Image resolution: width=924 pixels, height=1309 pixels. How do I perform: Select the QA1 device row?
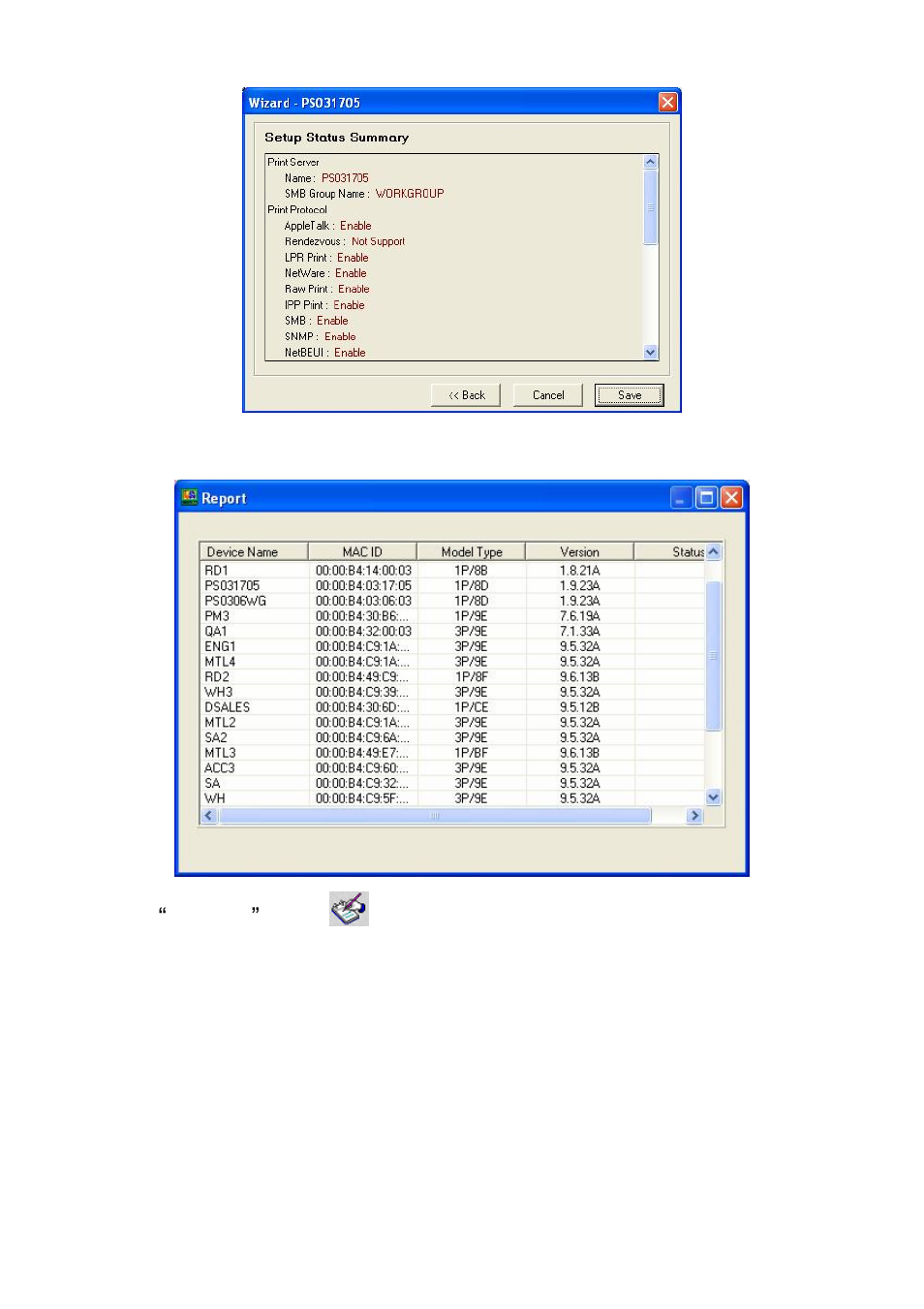click(451, 631)
